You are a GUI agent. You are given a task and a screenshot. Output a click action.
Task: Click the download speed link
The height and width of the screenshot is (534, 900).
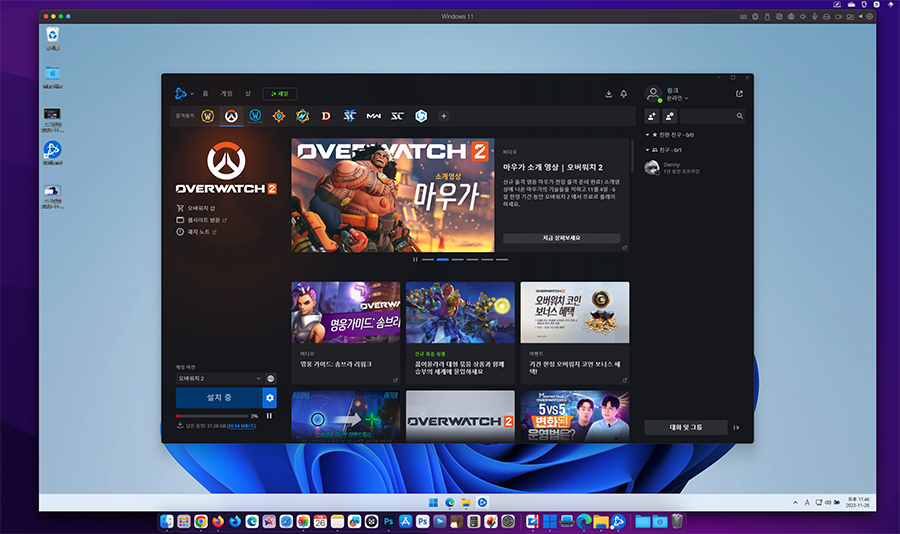(241, 426)
